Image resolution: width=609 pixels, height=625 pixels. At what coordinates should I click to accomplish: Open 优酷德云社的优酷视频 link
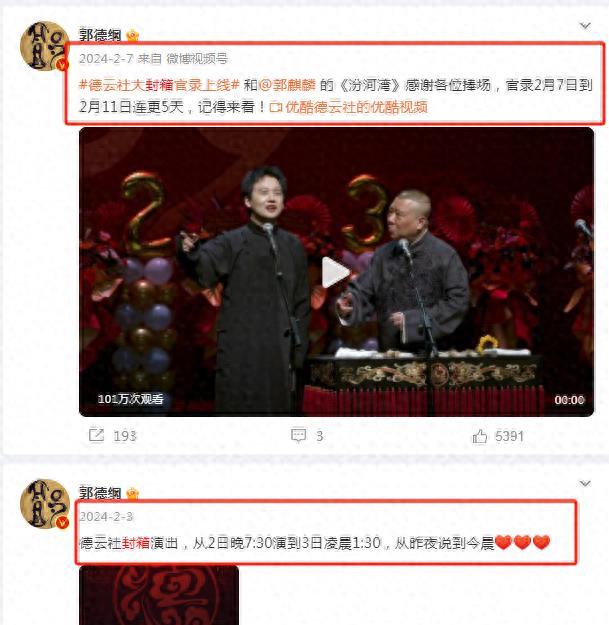click(x=356, y=107)
